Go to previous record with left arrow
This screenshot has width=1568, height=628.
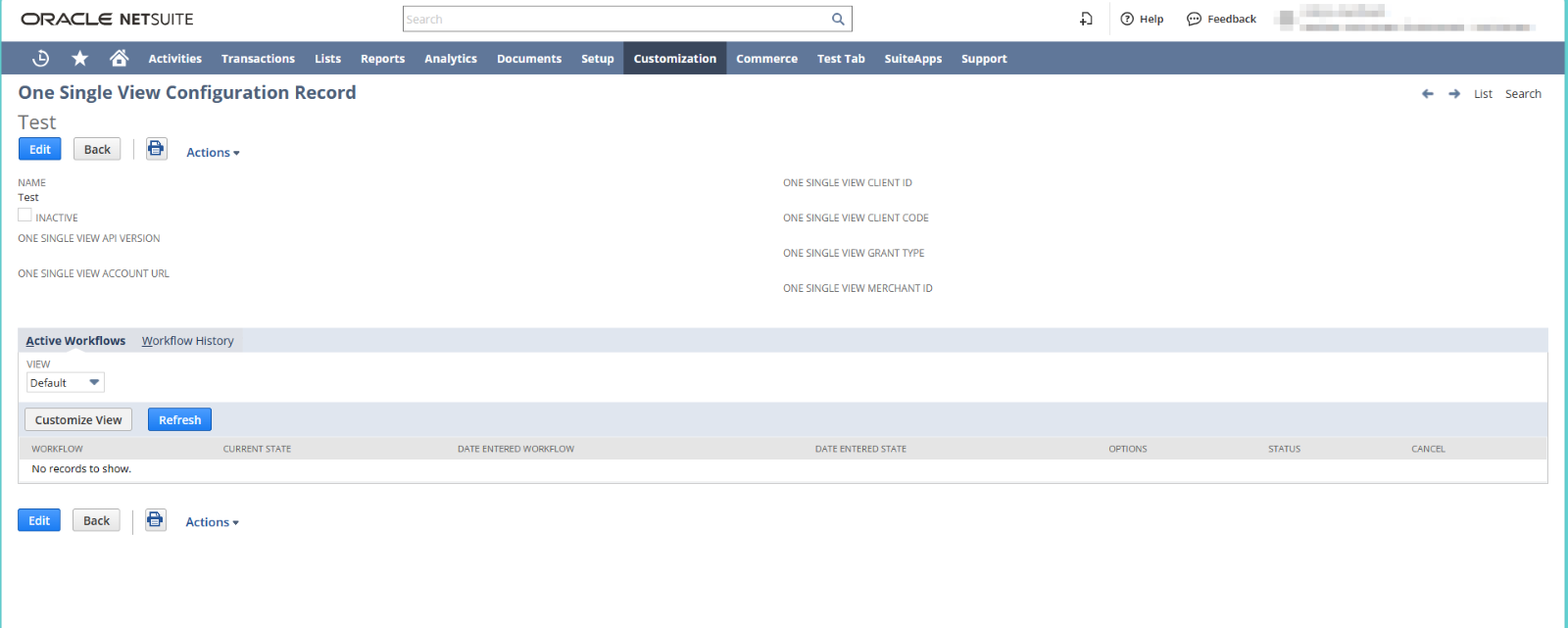click(1427, 94)
